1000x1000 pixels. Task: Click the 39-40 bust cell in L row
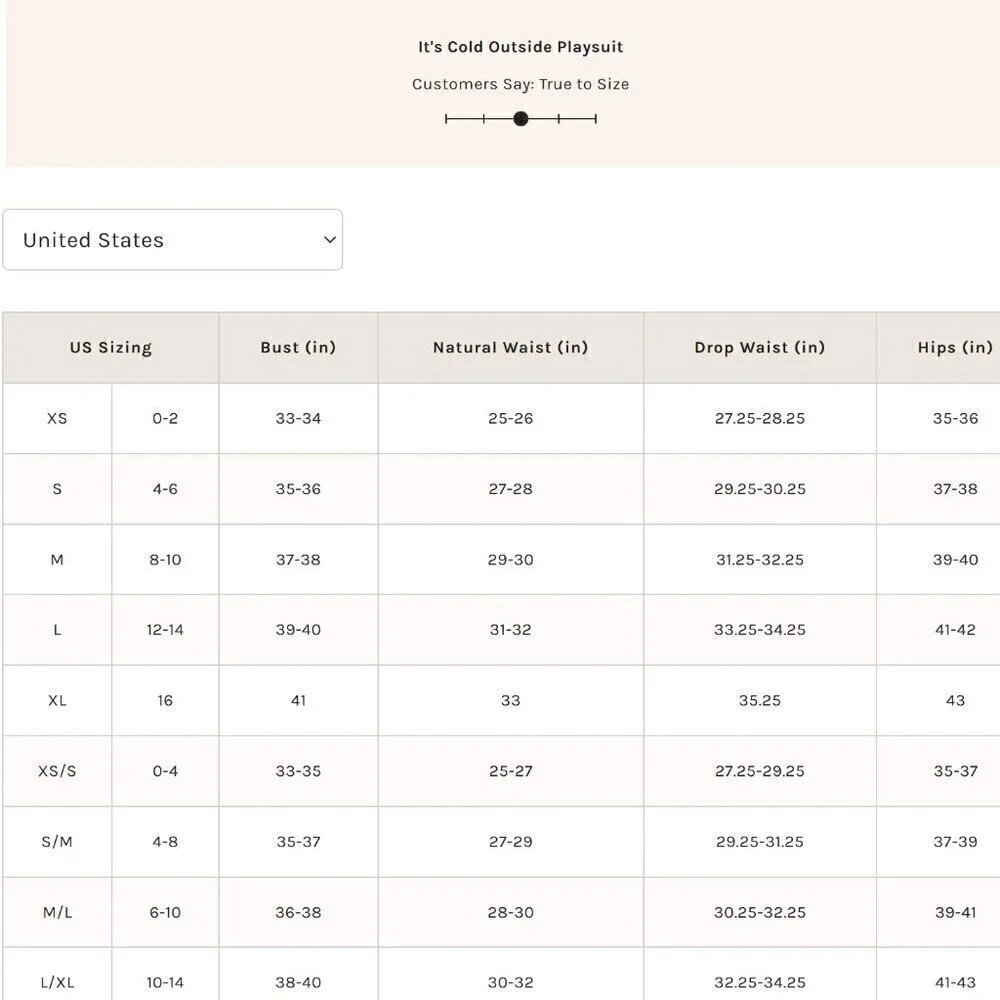pyautogui.click(x=298, y=630)
